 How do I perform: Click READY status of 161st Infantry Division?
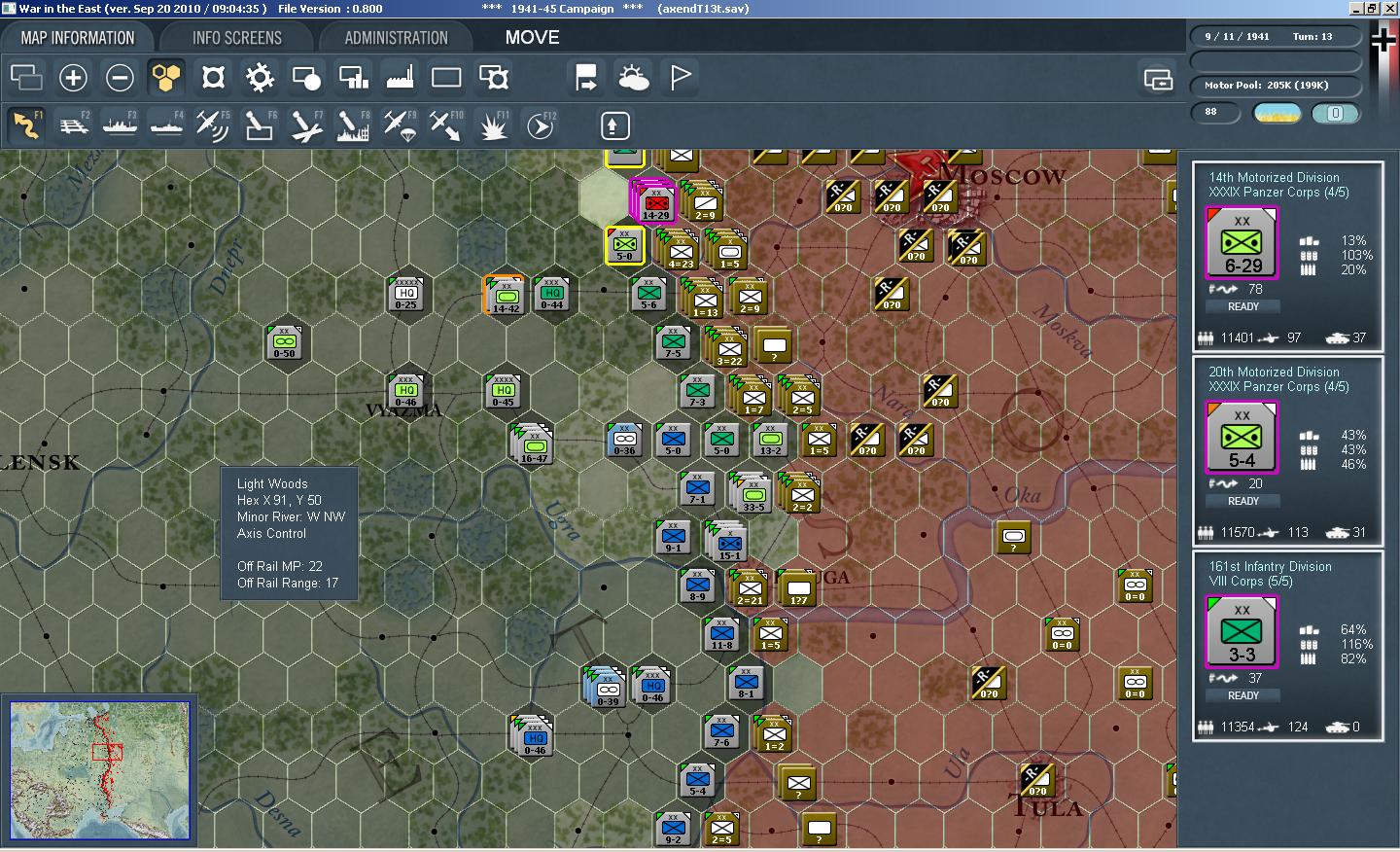pyautogui.click(x=1243, y=695)
